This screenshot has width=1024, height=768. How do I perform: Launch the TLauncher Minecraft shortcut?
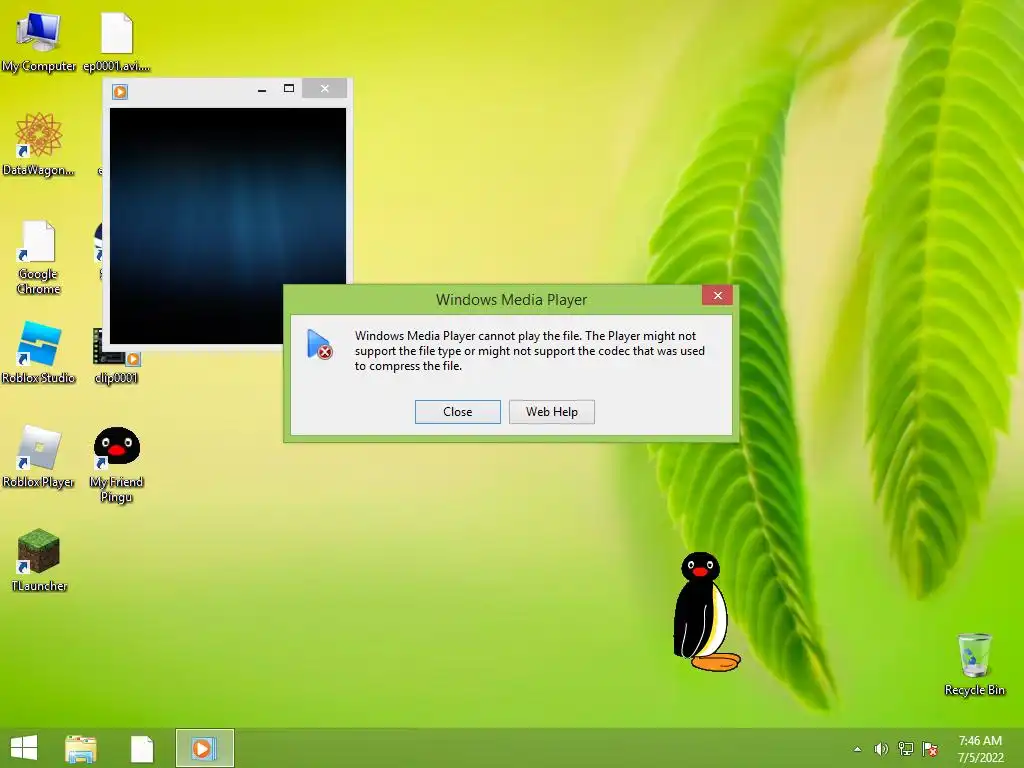point(39,560)
